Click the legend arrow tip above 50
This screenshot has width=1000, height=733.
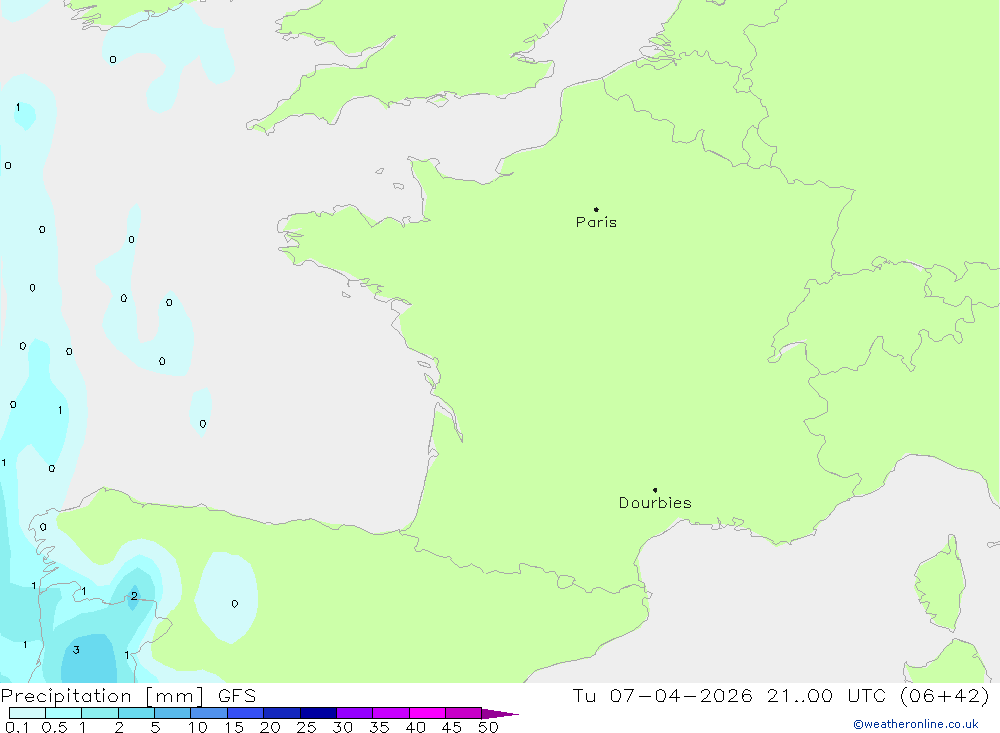500,714
